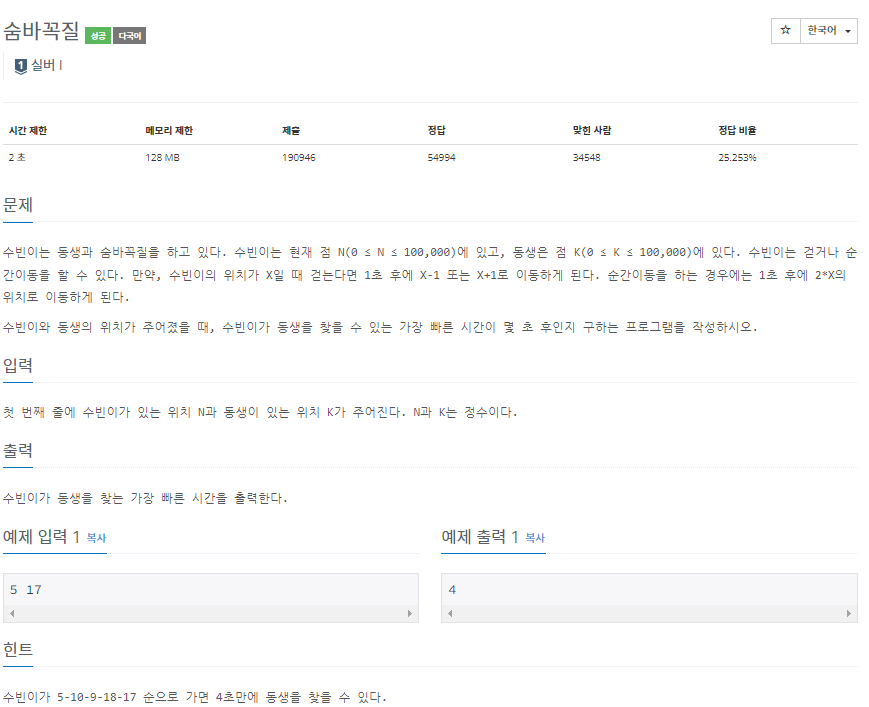Click the 정답 column header
869x707 pixels.
coord(436,130)
